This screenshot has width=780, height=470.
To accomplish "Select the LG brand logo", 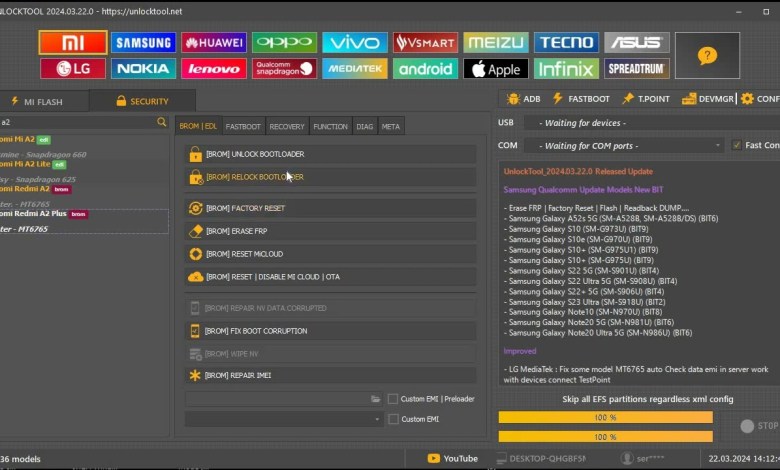I will (73, 69).
